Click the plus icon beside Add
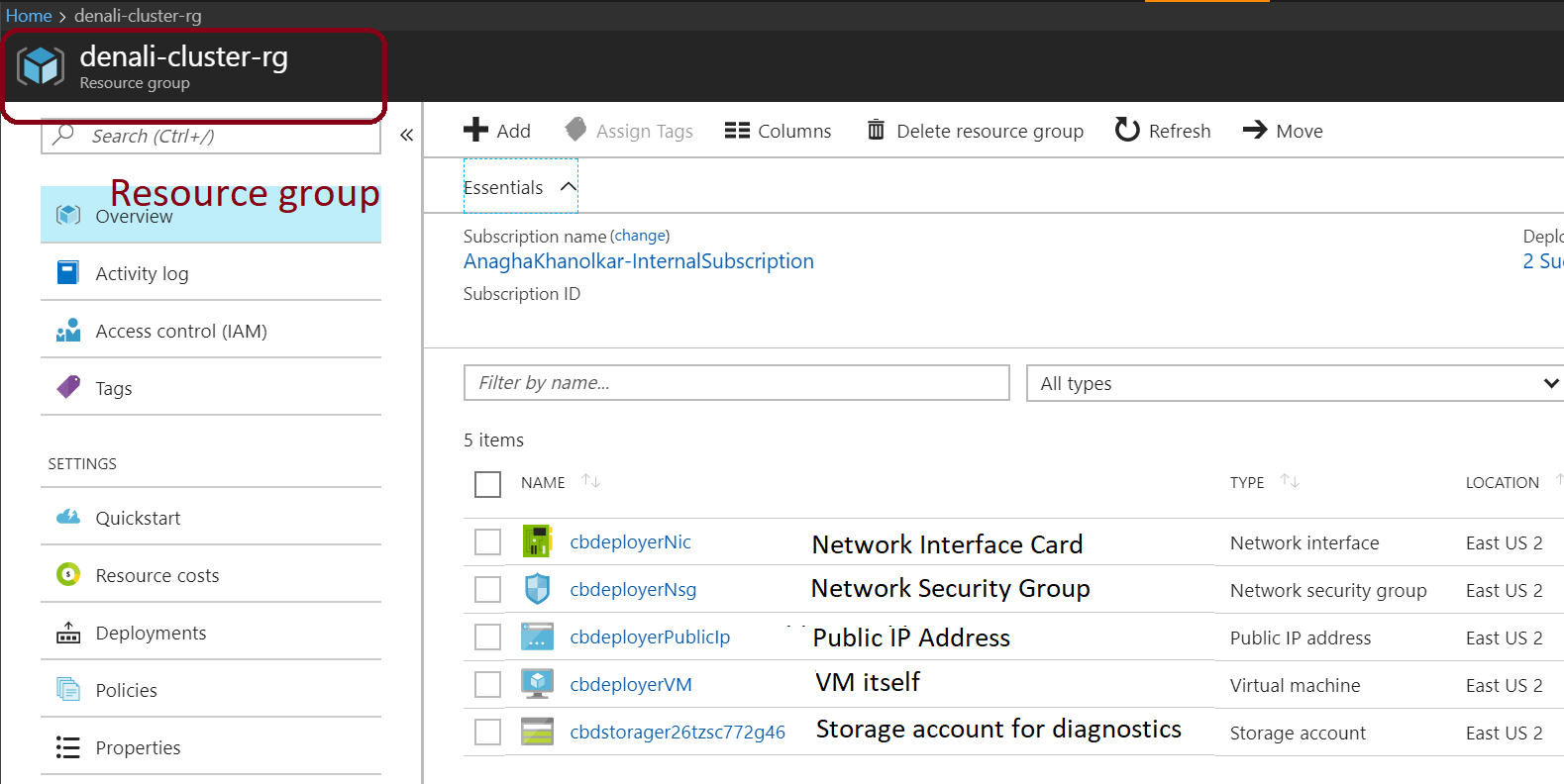The width and height of the screenshot is (1564, 784). pos(475,130)
